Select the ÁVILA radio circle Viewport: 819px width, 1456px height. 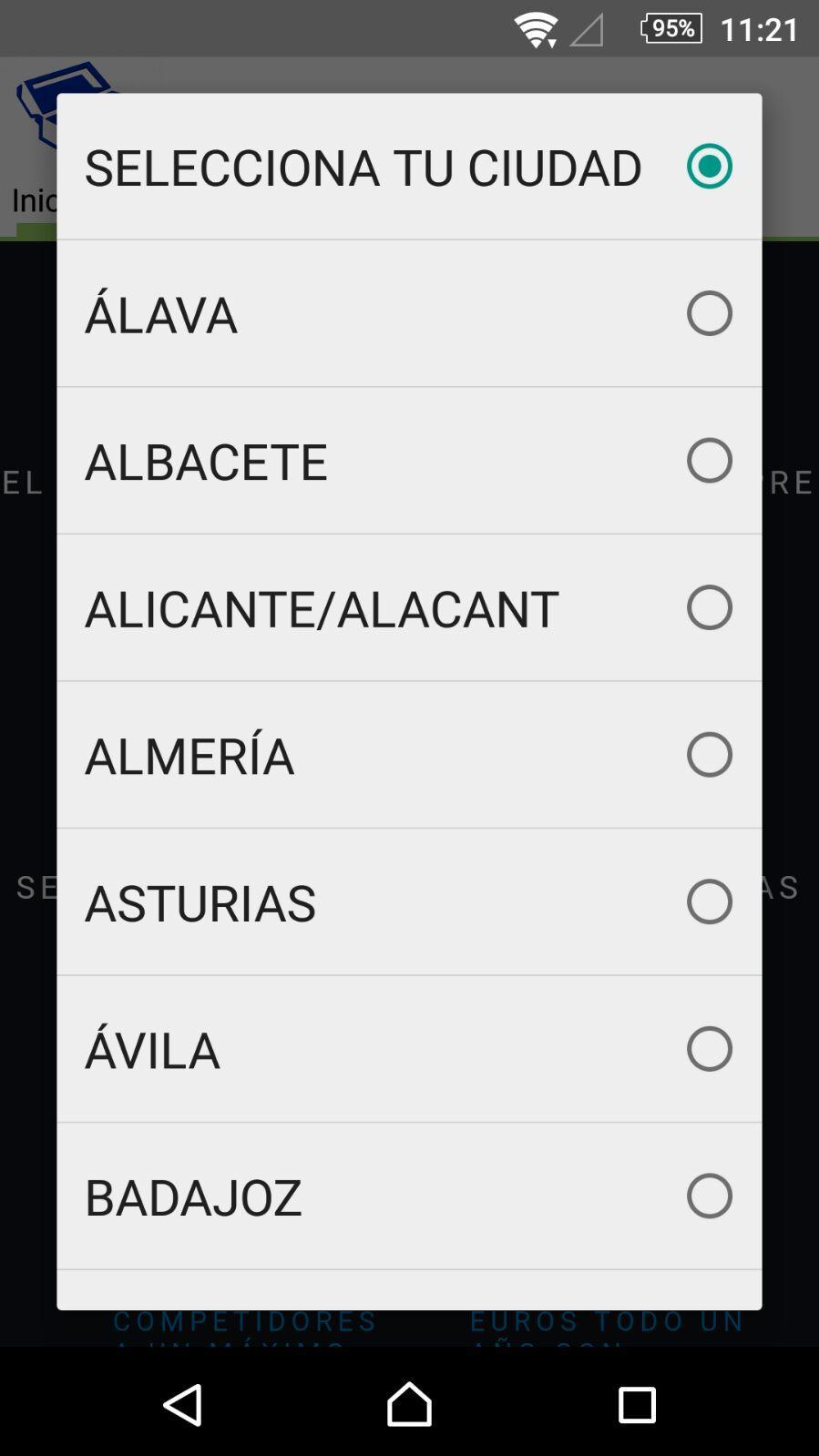coord(709,1049)
